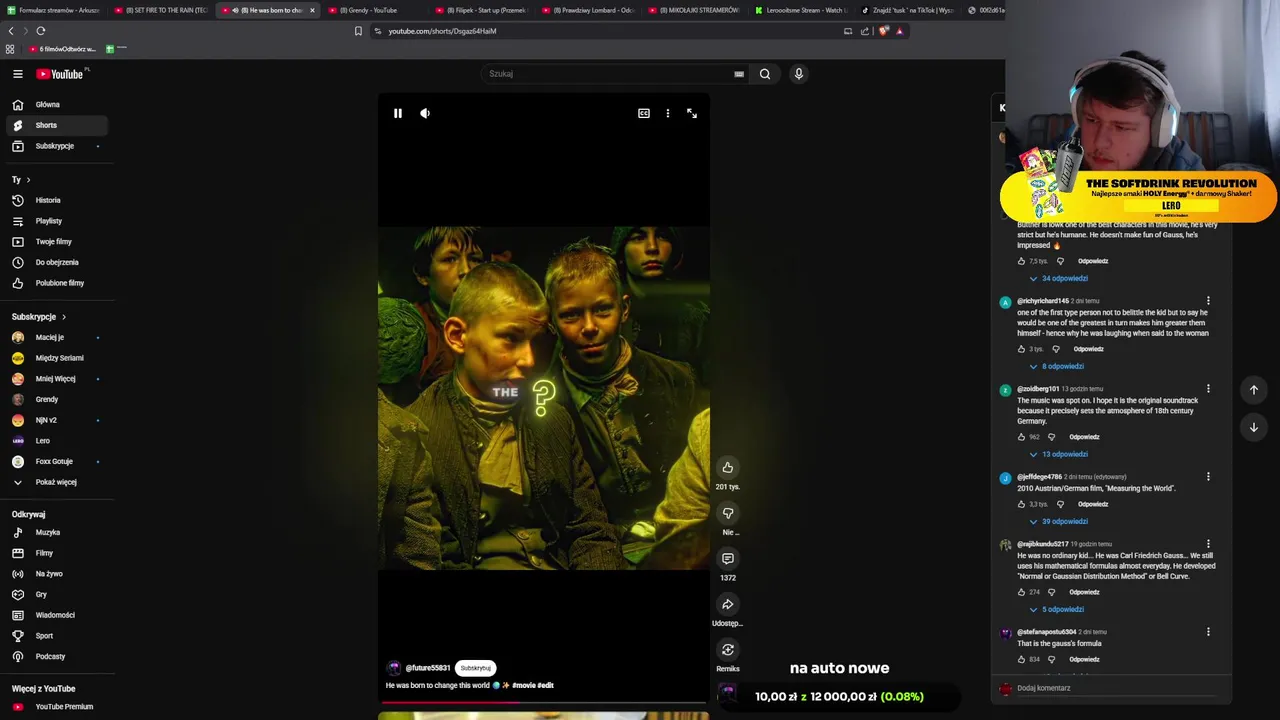Start voice search with microphone icon
Viewport: 1280px width, 720px height.
pyautogui.click(x=798, y=73)
